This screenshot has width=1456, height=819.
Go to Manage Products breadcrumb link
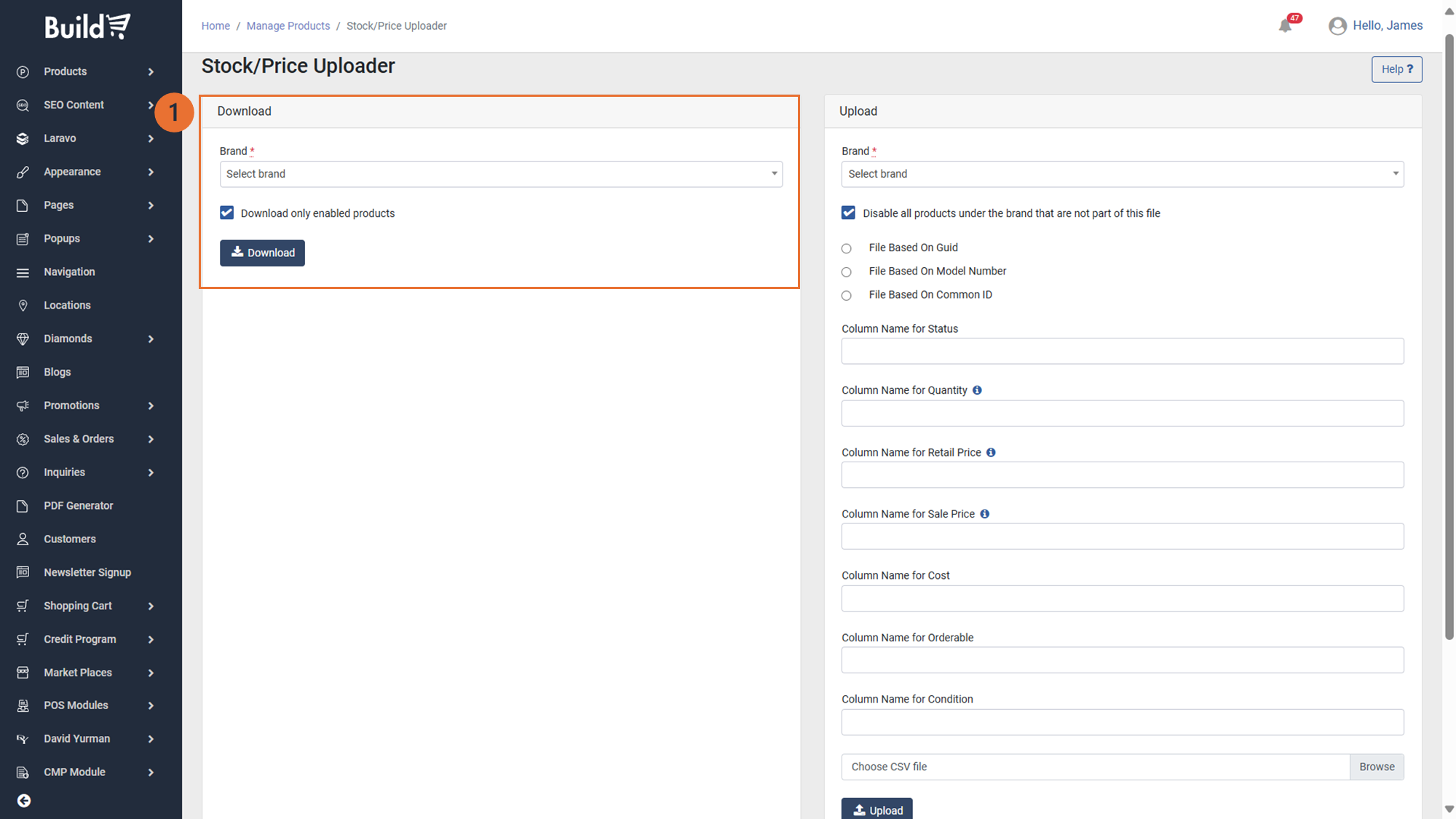288,25
